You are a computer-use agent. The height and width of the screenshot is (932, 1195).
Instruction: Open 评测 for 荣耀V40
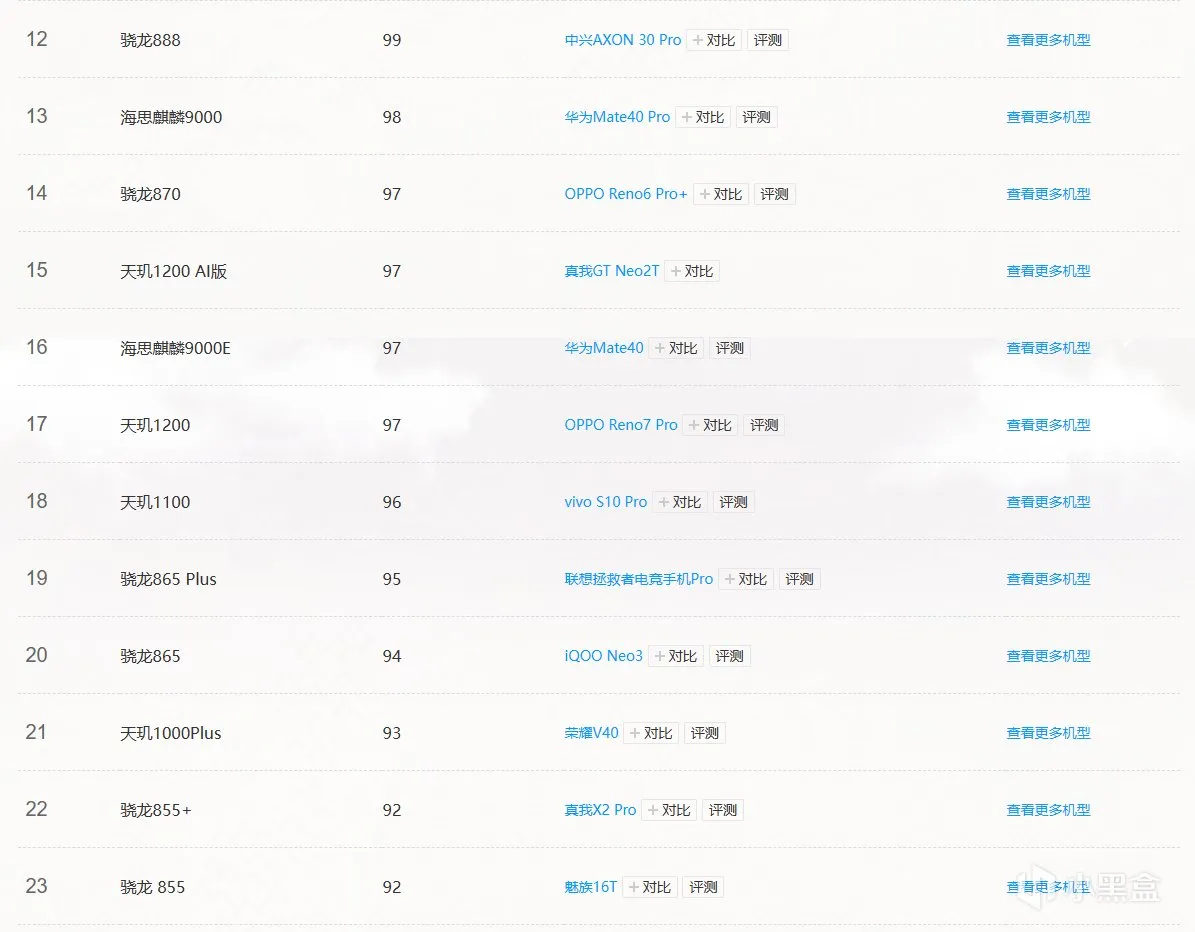(x=704, y=733)
